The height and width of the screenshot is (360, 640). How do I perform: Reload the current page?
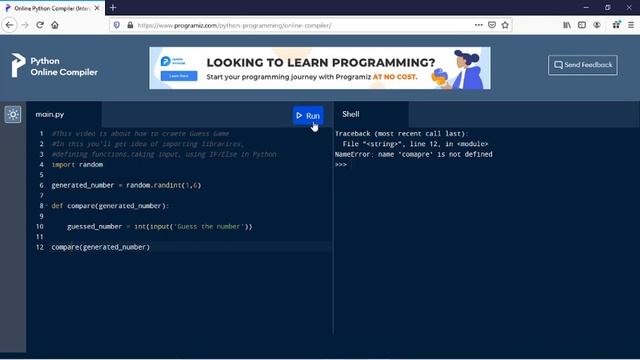pos(40,25)
